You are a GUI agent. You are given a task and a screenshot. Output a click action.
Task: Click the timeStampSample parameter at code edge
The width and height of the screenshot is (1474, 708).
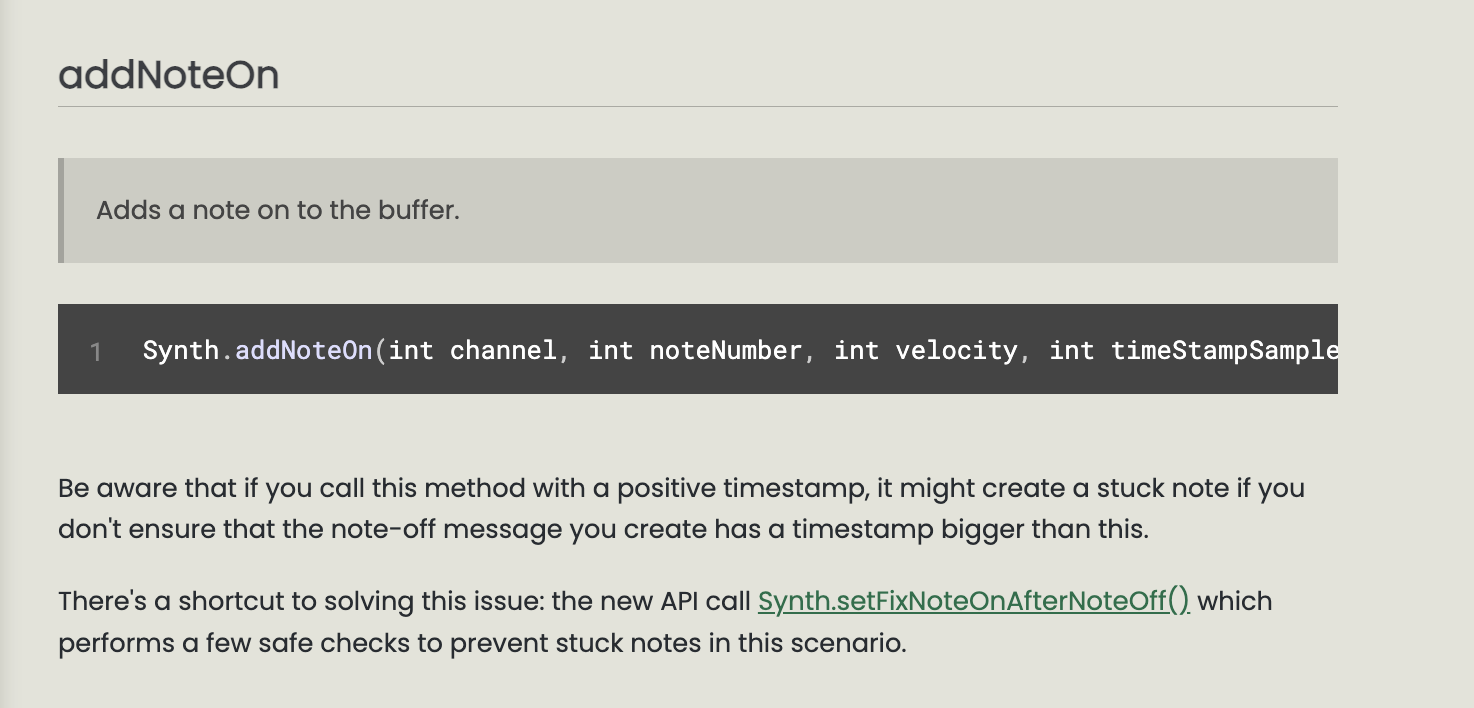click(x=1224, y=350)
